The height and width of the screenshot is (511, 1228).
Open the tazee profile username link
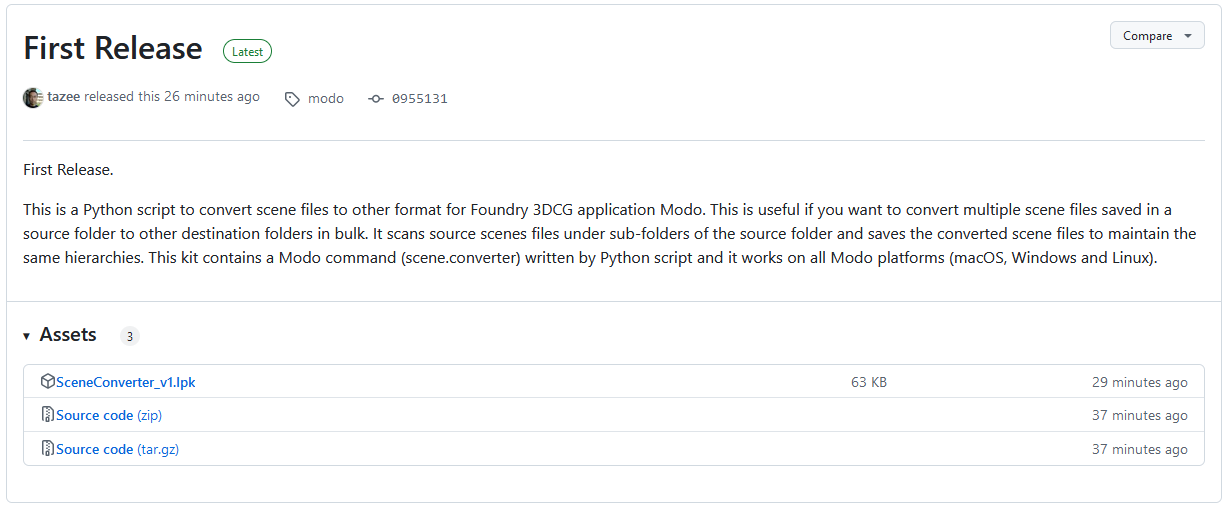64,97
